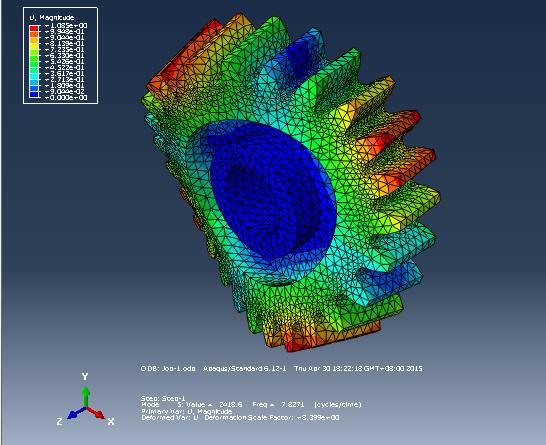Click the 'ODB: Job-1.odb' title text
Image resolution: width=546 pixels, height=445 pixels.
pos(168,368)
